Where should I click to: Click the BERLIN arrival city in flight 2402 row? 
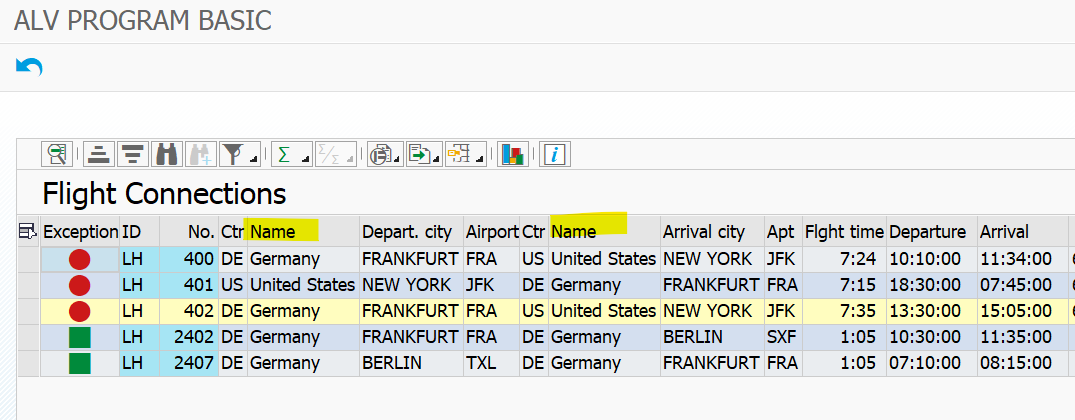712,337
